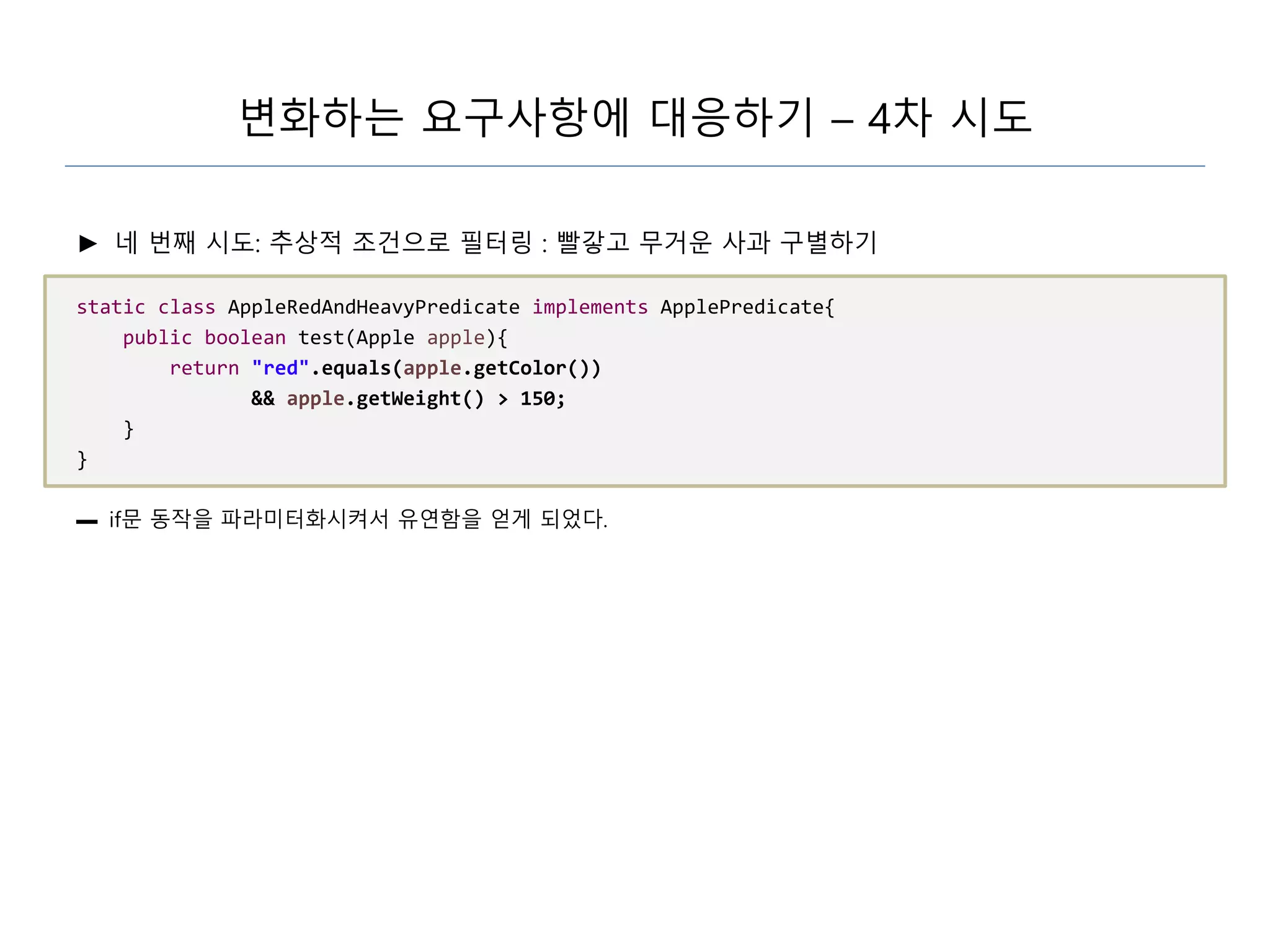Click the note 'if문 동작을 파라미터화시켜서 유연함을 얻게 되었다.'
The image size is (1270, 952).
358,519
